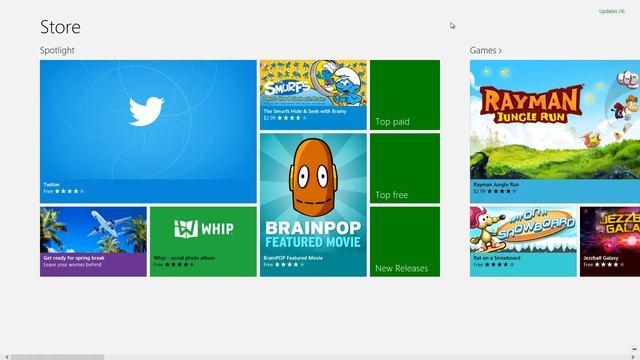
Task: Click the Updates (4) link
Action: coord(611,11)
